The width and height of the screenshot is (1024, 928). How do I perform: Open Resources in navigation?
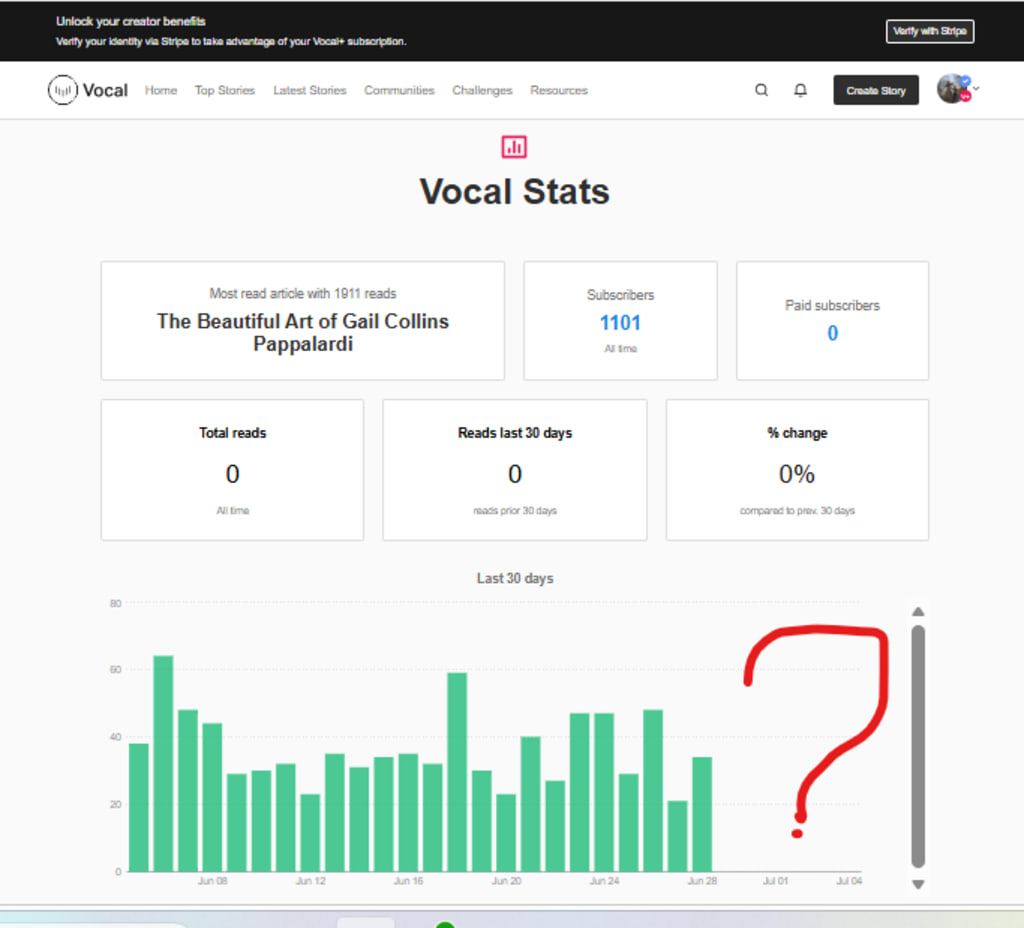pos(559,90)
